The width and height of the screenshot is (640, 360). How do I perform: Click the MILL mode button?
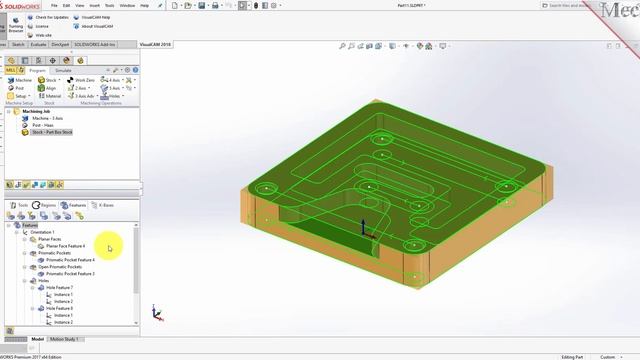10,71
